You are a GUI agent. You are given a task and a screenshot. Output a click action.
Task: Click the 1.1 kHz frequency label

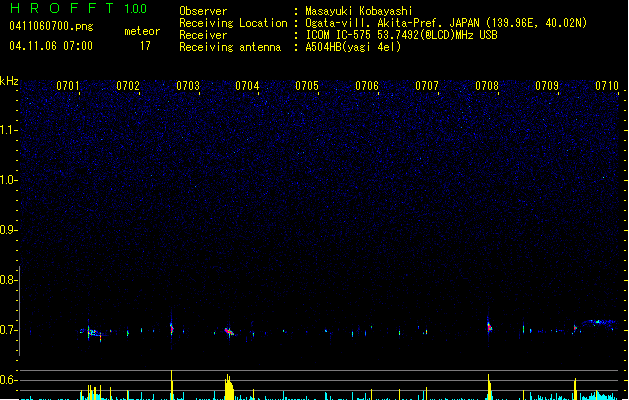[x=8, y=130]
